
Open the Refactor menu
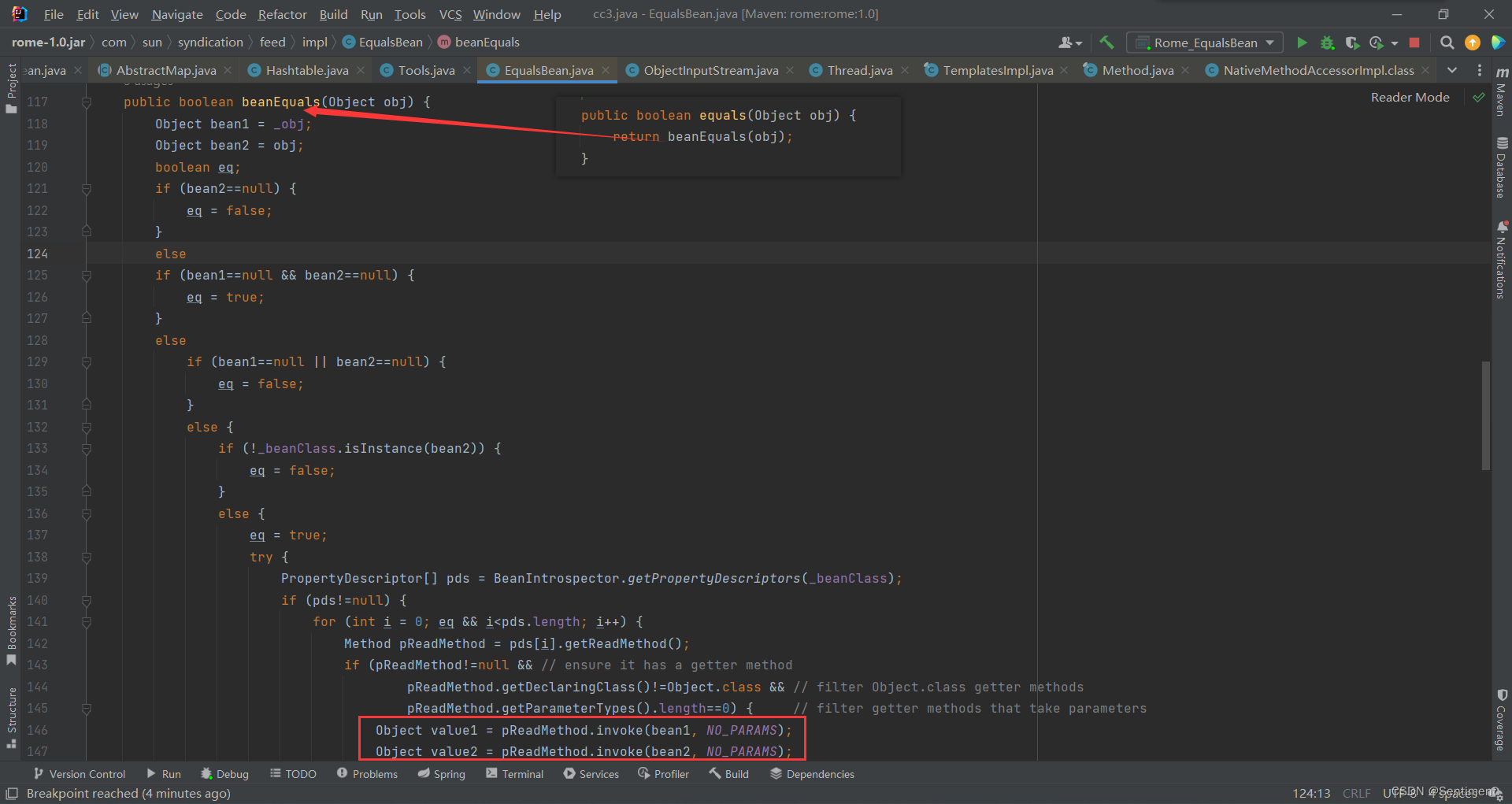[282, 14]
